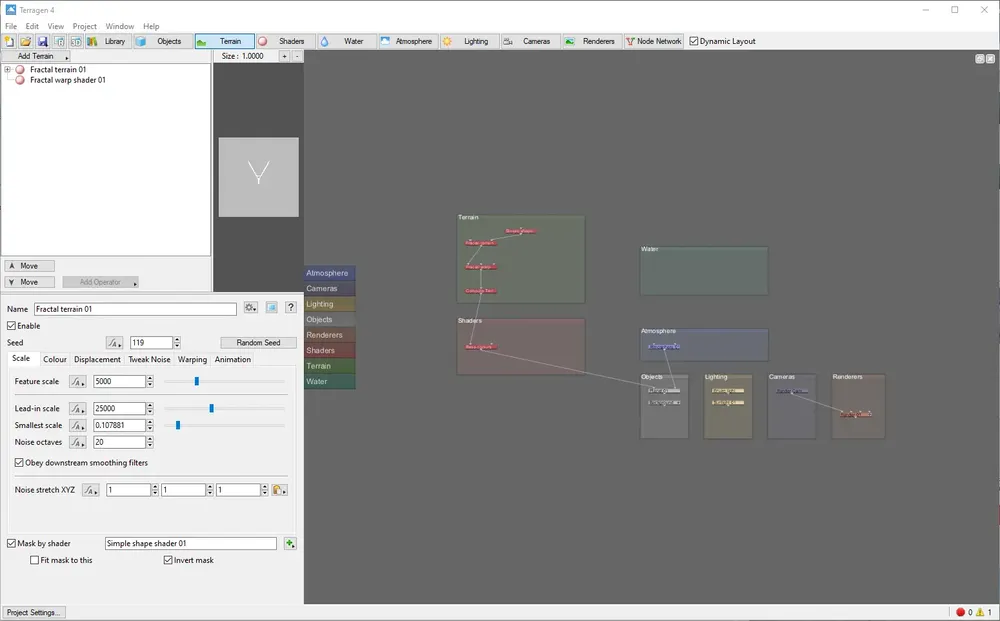Click the green add mask shader icon

290,543
